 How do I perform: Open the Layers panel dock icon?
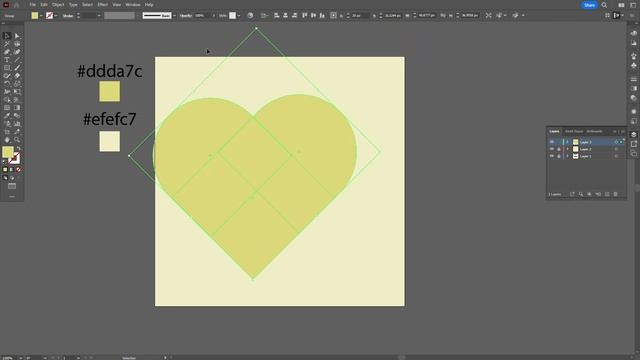[x=633, y=134]
